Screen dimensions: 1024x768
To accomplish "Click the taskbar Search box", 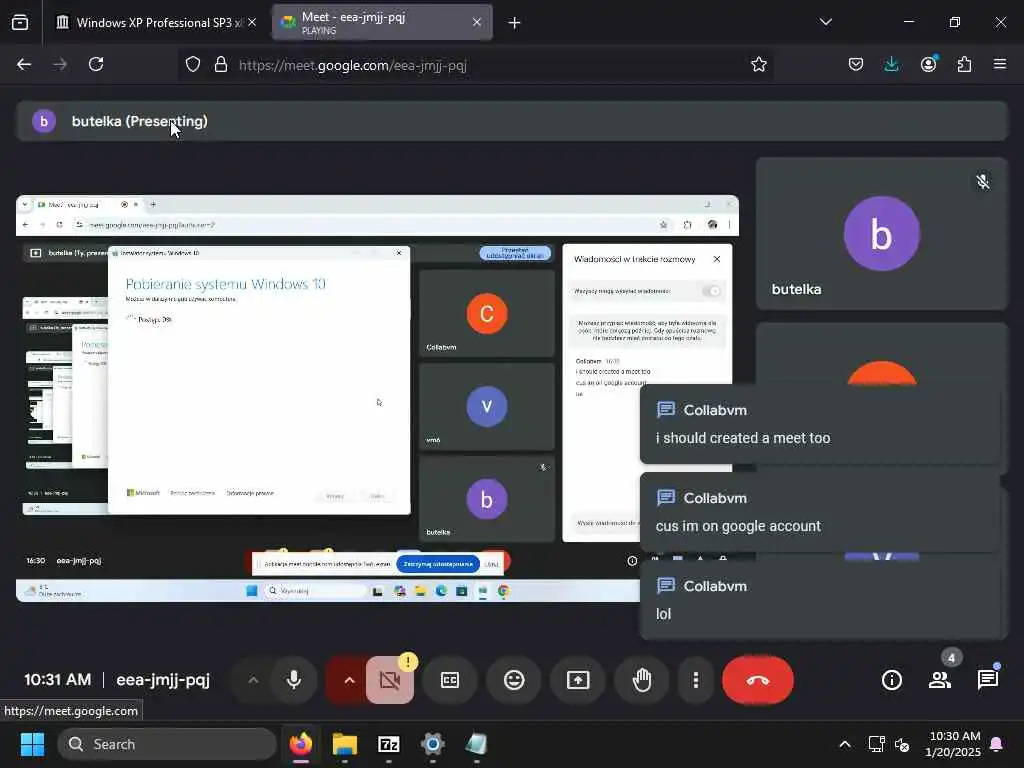I will click(167, 744).
